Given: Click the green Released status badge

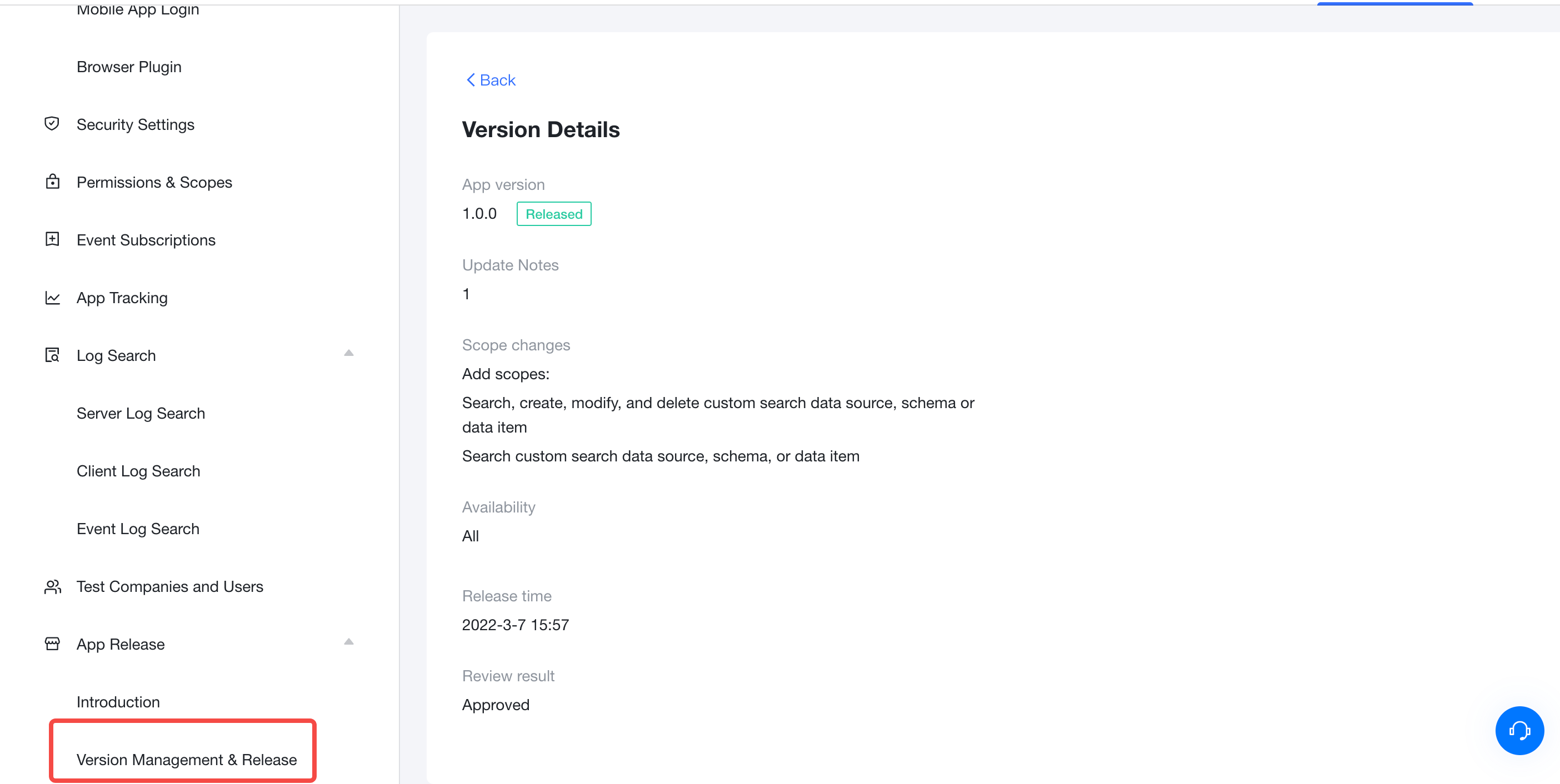Looking at the screenshot, I should click(553, 214).
